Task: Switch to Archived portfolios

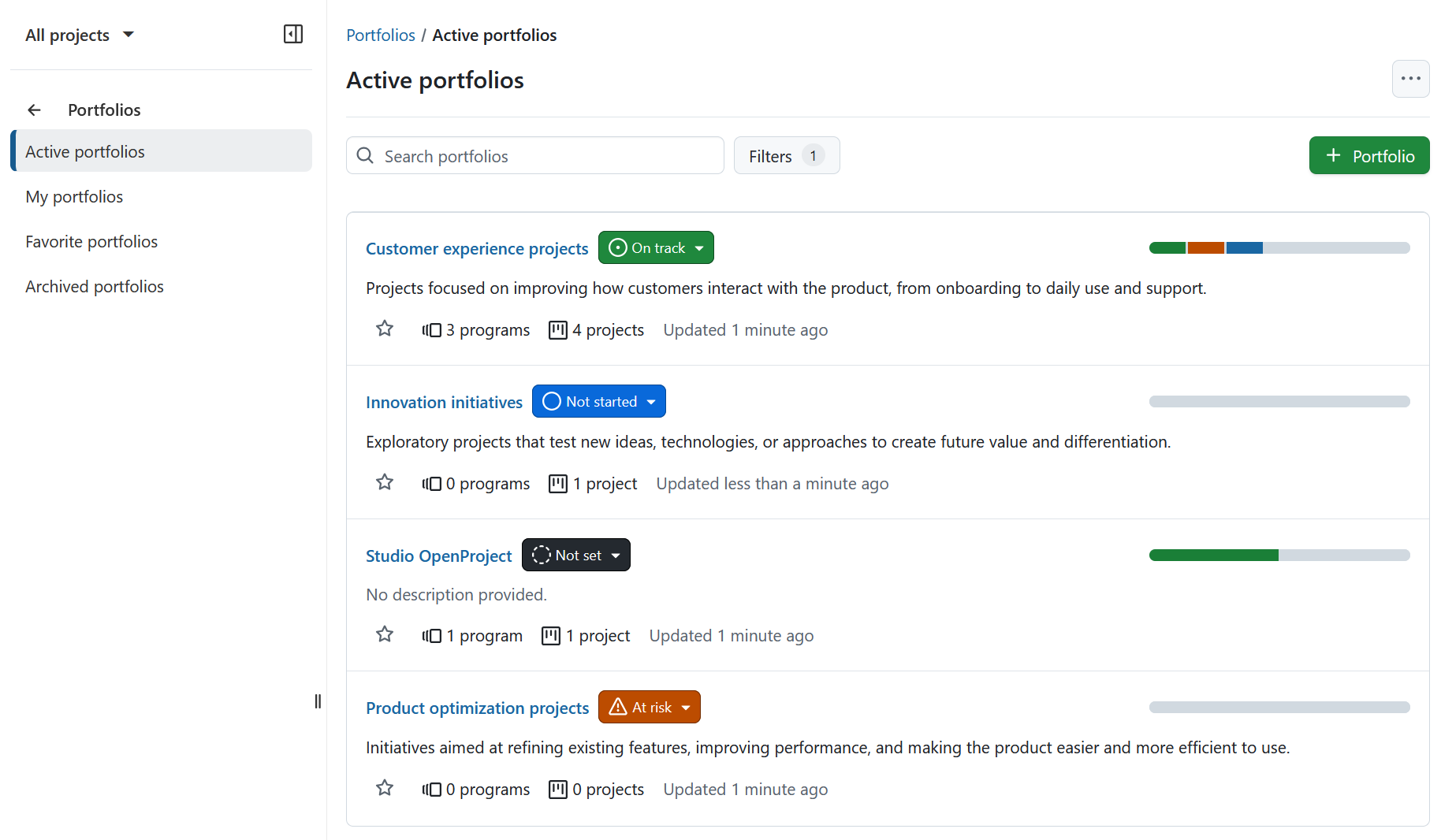Action: click(95, 286)
